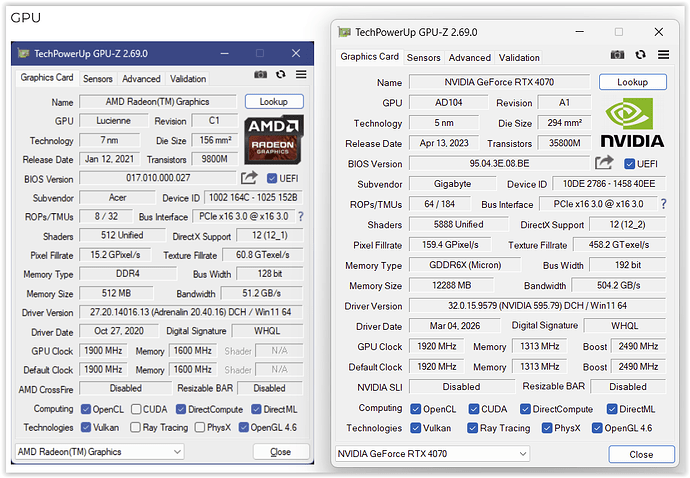Image resolution: width=690 pixels, height=478 pixels.
Task: Switch to Sensors tab in NVIDIA window
Action: pyautogui.click(x=423, y=58)
